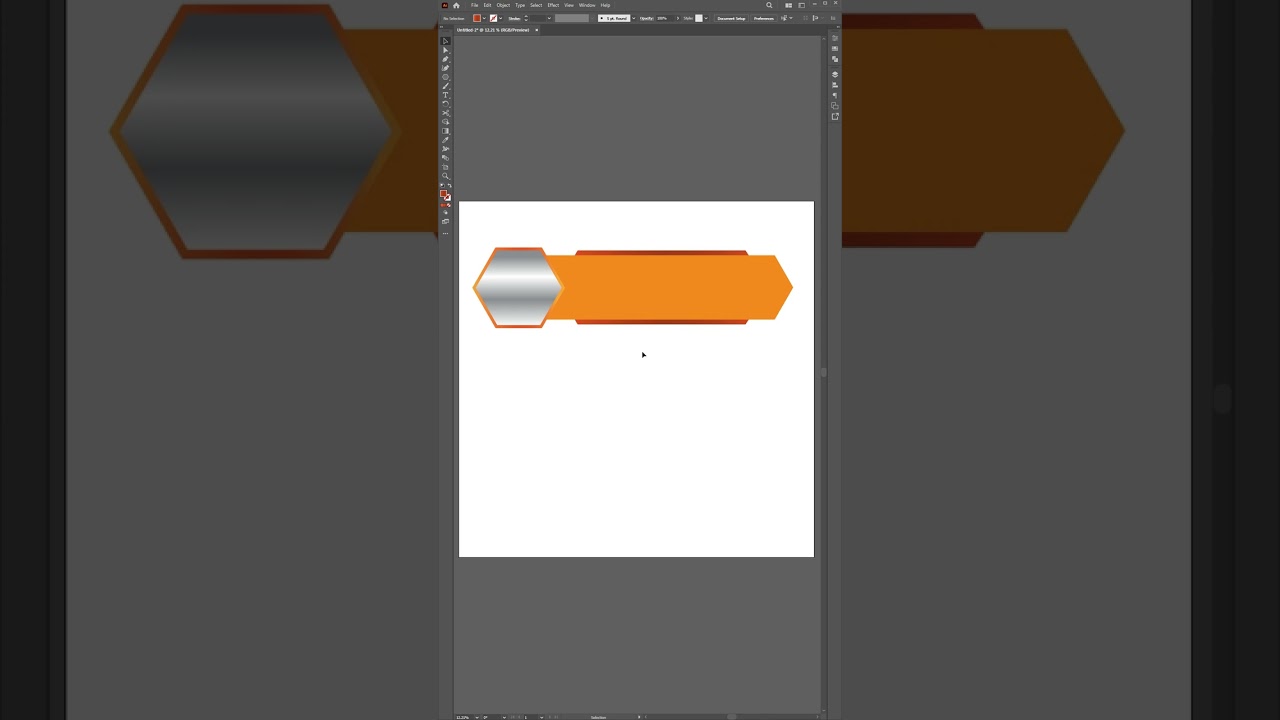Viewport: 1280px width, 720px height.
Task: Open the Opacity panel link
Action: click(x=647, y=18)
